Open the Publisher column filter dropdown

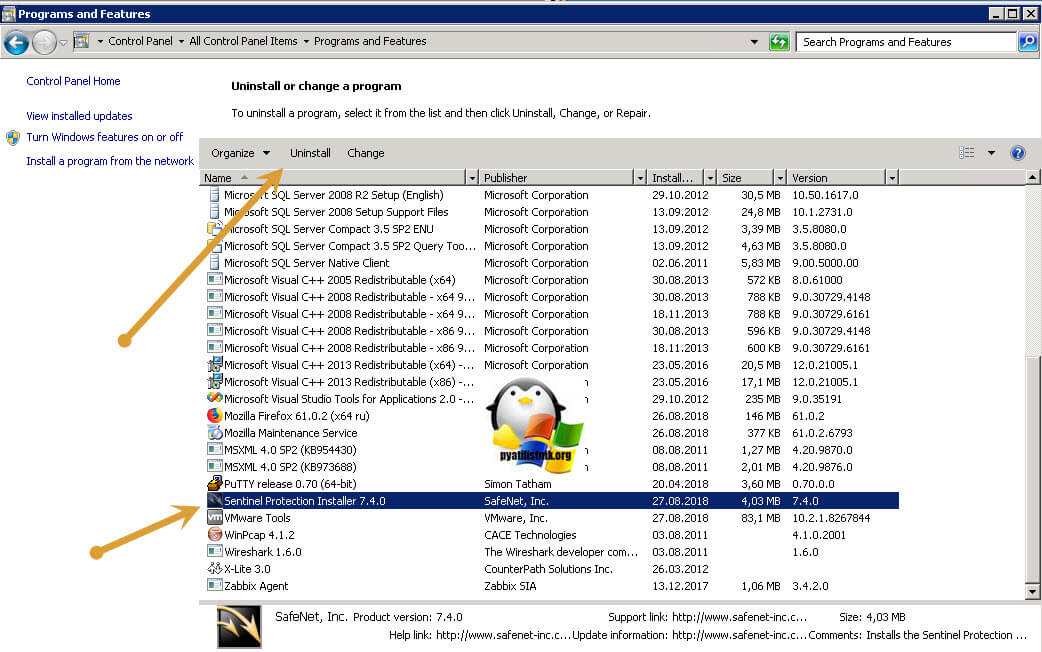[x=640, y=178]
